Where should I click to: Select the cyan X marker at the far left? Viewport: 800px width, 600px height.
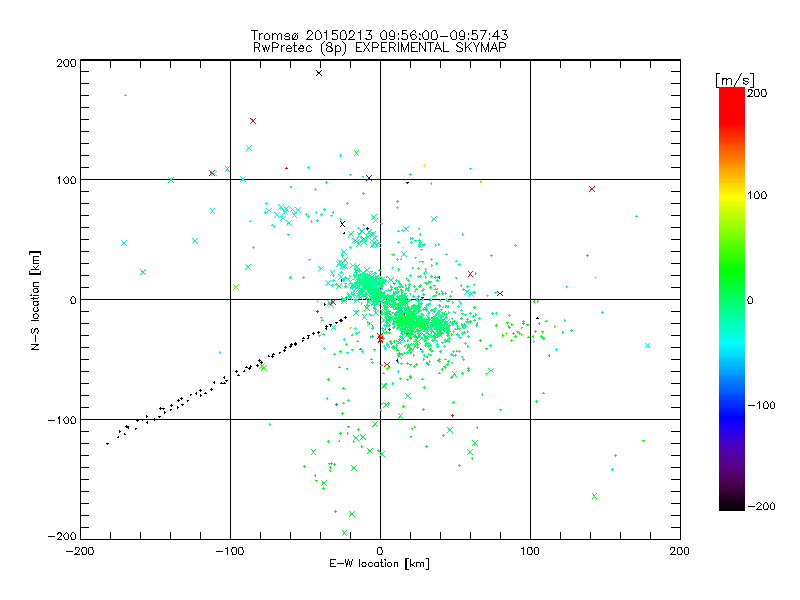(124, 243)
